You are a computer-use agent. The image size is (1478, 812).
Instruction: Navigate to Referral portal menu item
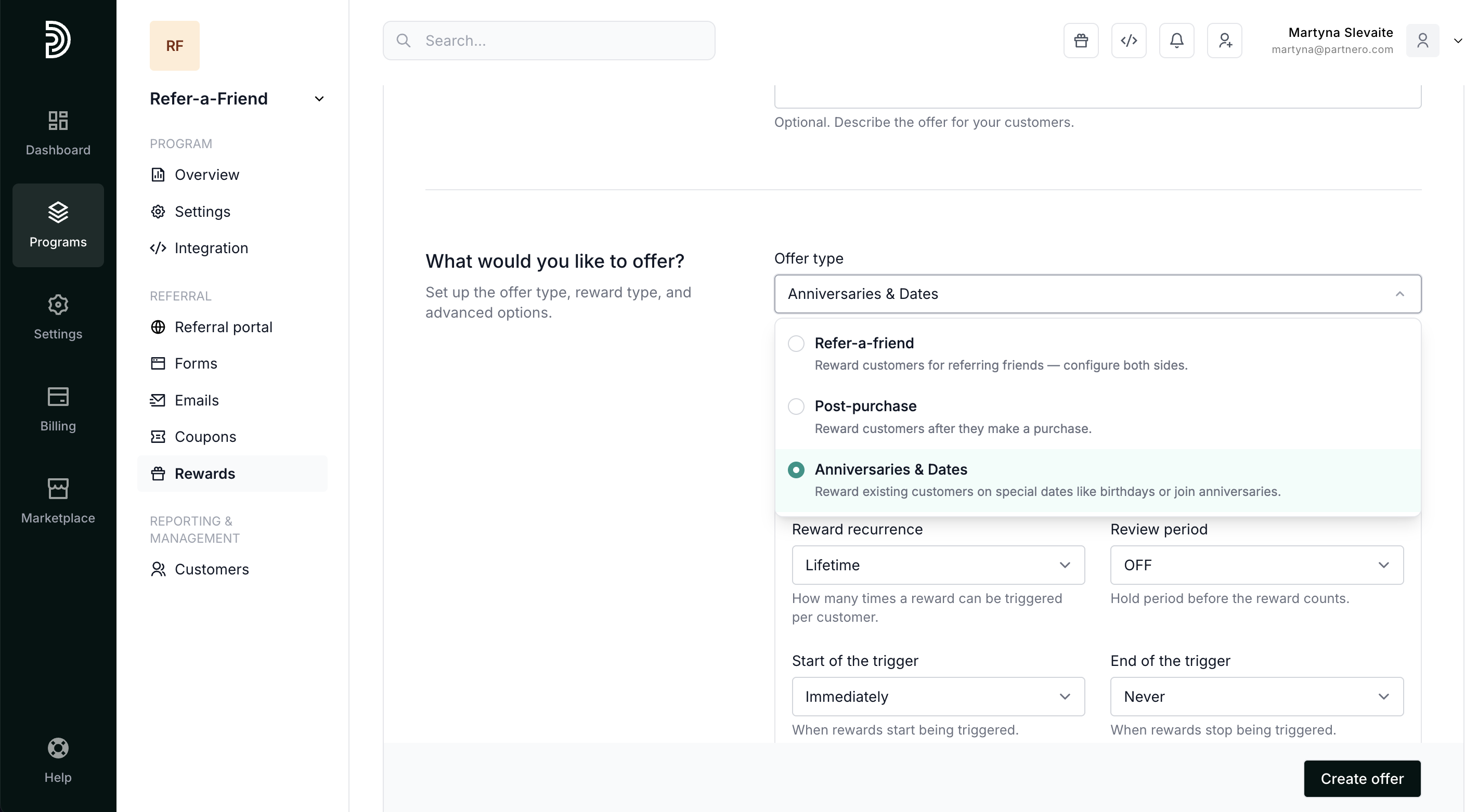click(223, 327)
